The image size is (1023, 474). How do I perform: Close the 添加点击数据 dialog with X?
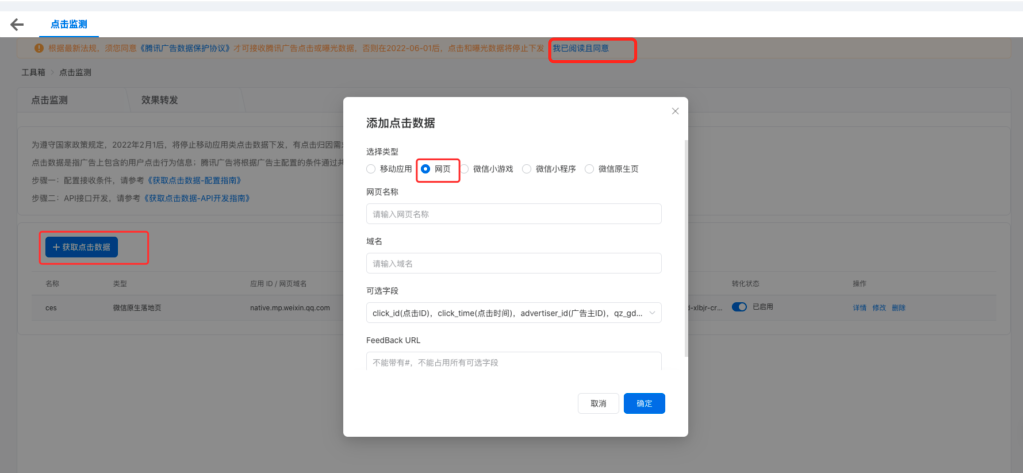coord(675,111)
